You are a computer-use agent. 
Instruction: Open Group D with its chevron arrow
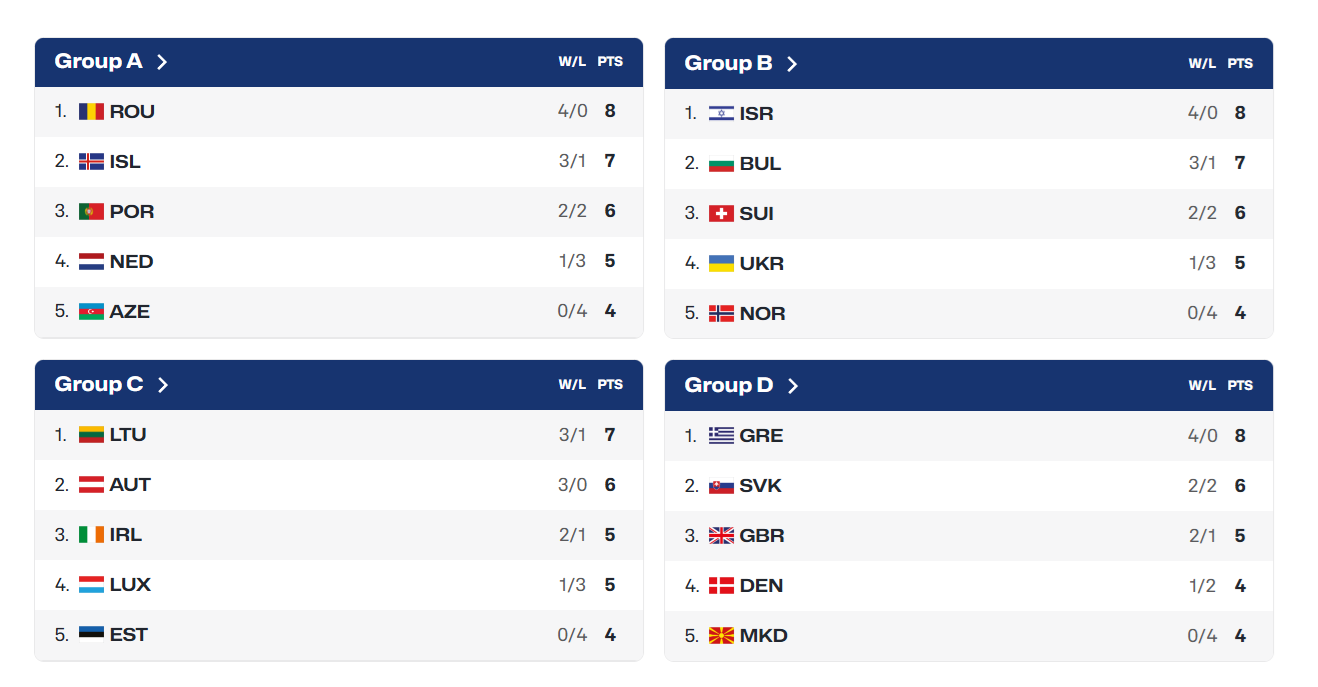(793, 386)
